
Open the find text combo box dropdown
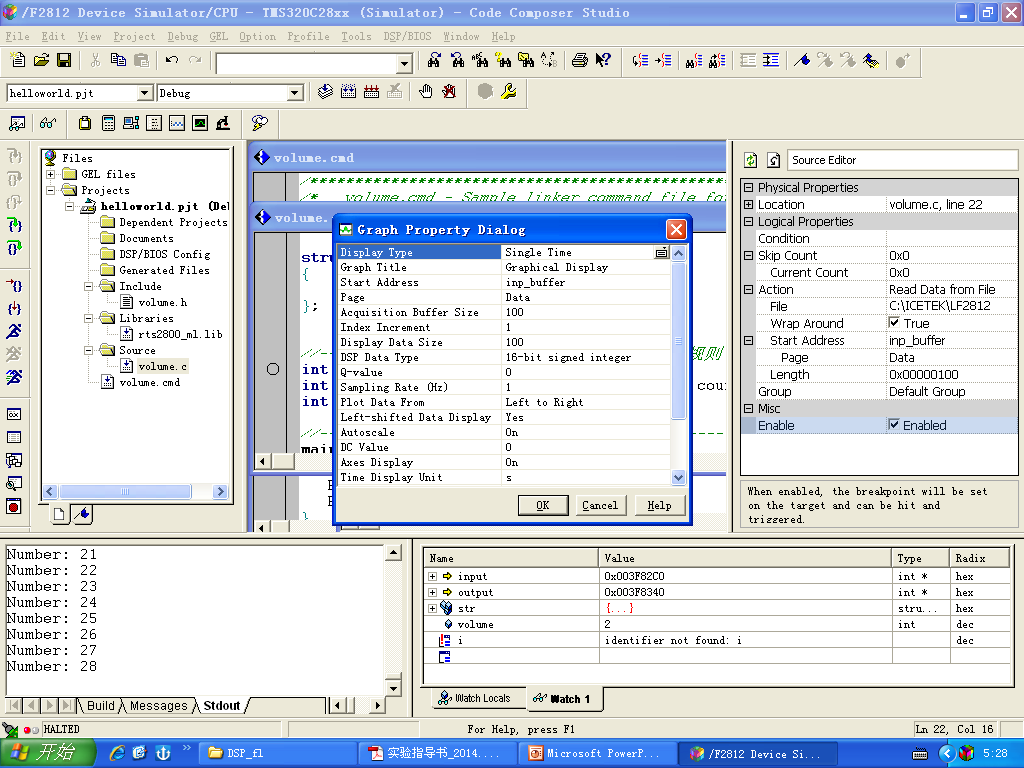[x=405, y=63]
